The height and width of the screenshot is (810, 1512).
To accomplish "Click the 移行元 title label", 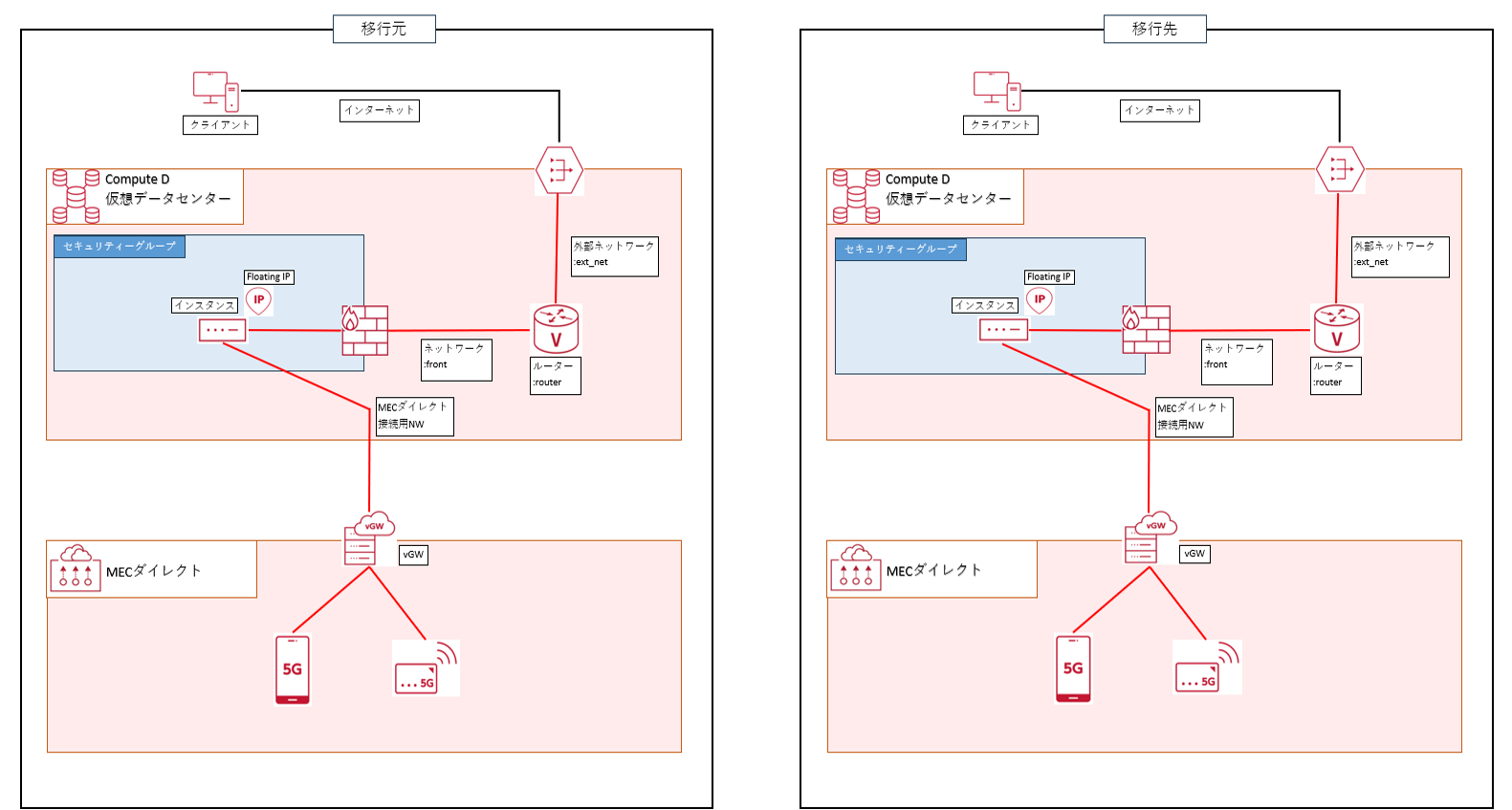I will [x=383, y=29].
